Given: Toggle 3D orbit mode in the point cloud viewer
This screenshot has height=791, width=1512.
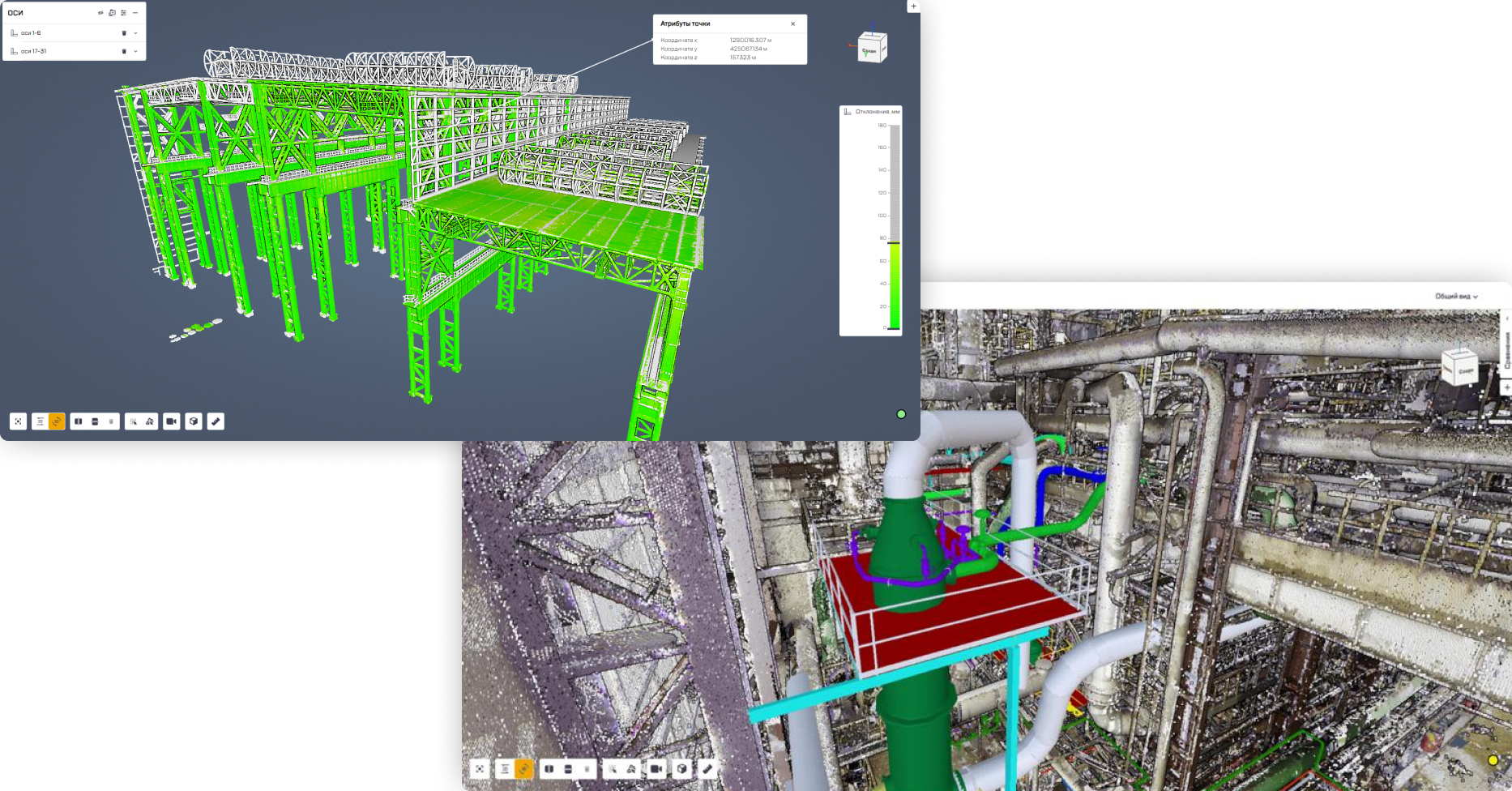Looking at the screenshot, I should pos(524,768).
